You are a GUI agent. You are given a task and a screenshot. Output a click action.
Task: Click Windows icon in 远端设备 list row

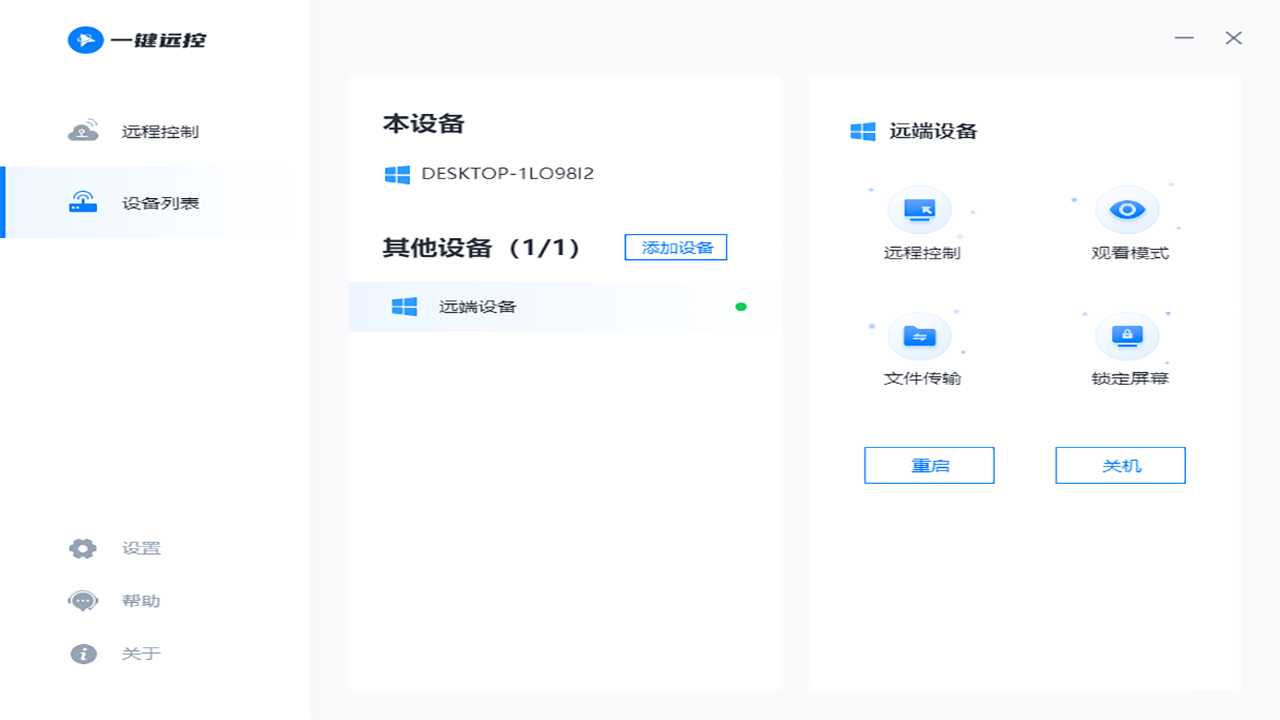[x=404, y=307]
